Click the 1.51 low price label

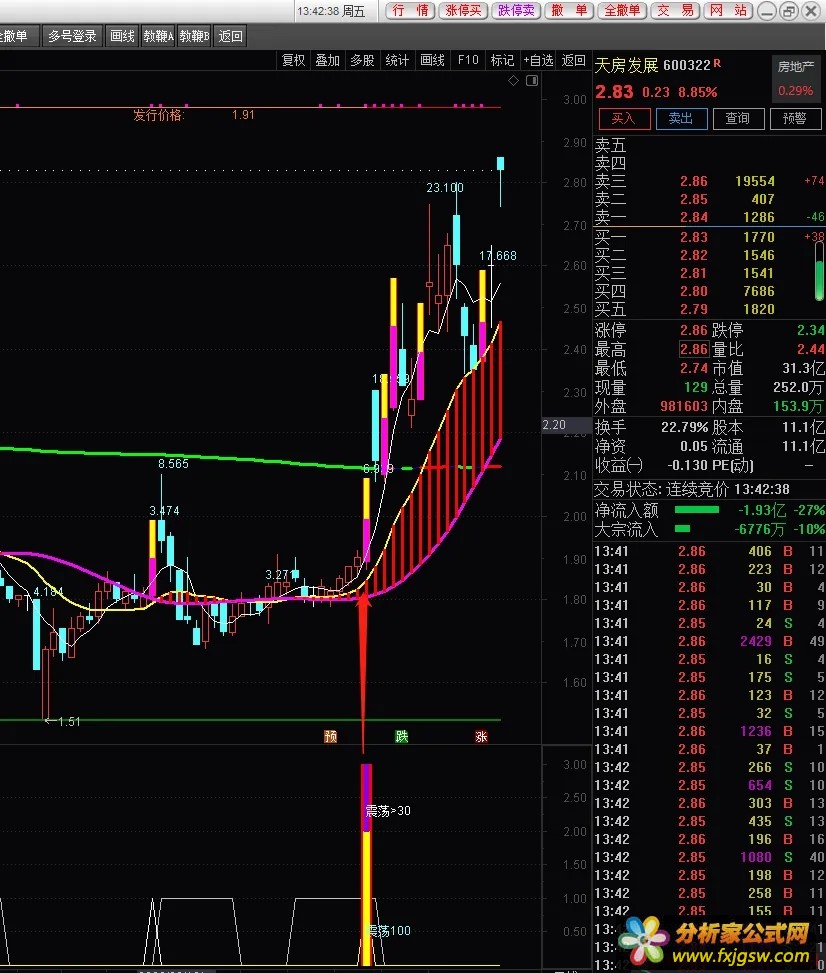pyautogui.click(x=63, y=721)
